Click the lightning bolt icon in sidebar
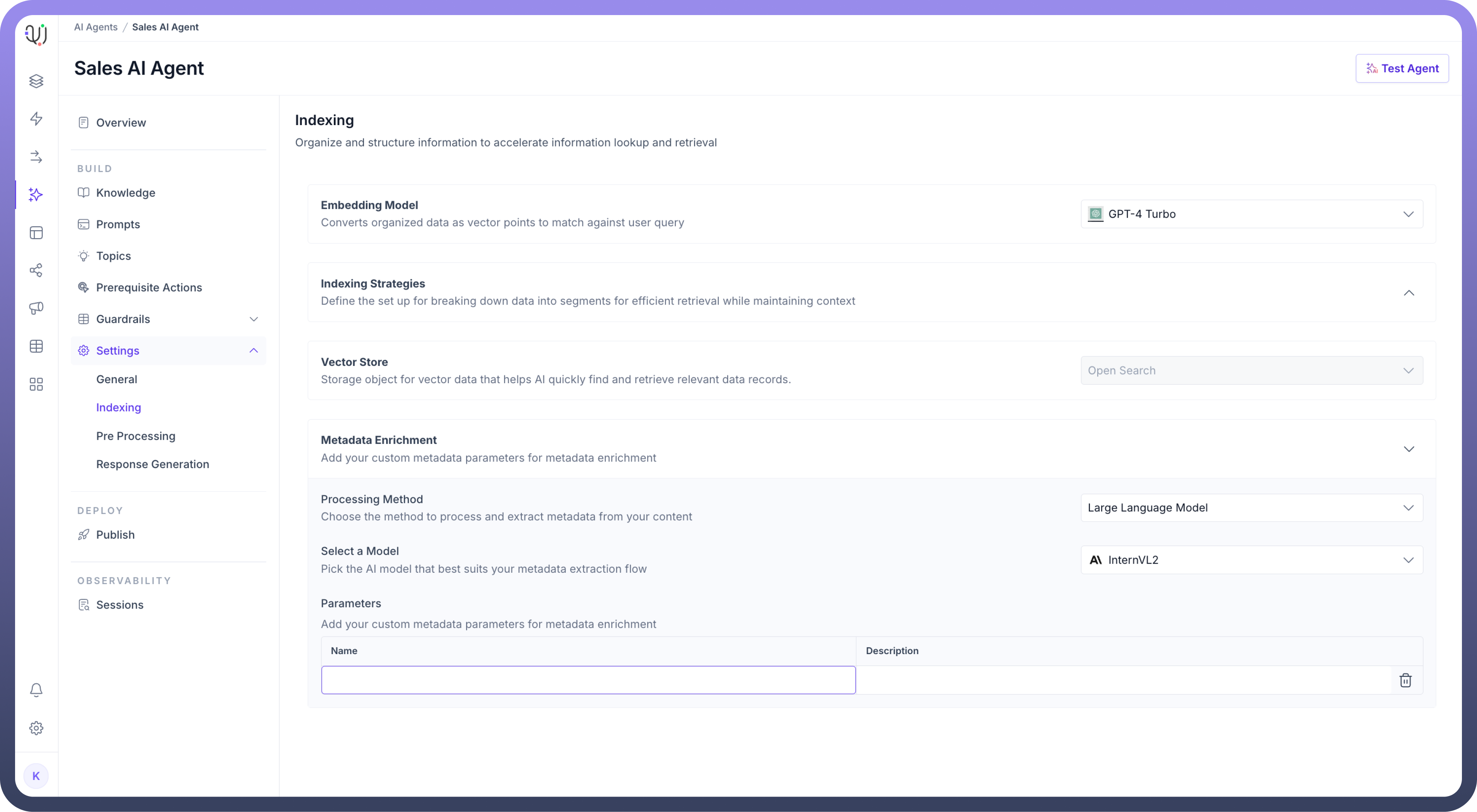1477x812 pixels. click(36, 119)
